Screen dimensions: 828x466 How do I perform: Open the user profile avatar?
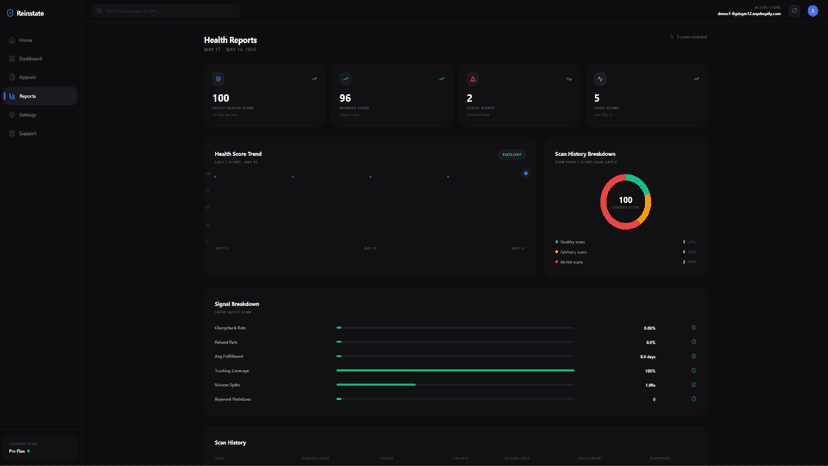click(x=813, y=11)
